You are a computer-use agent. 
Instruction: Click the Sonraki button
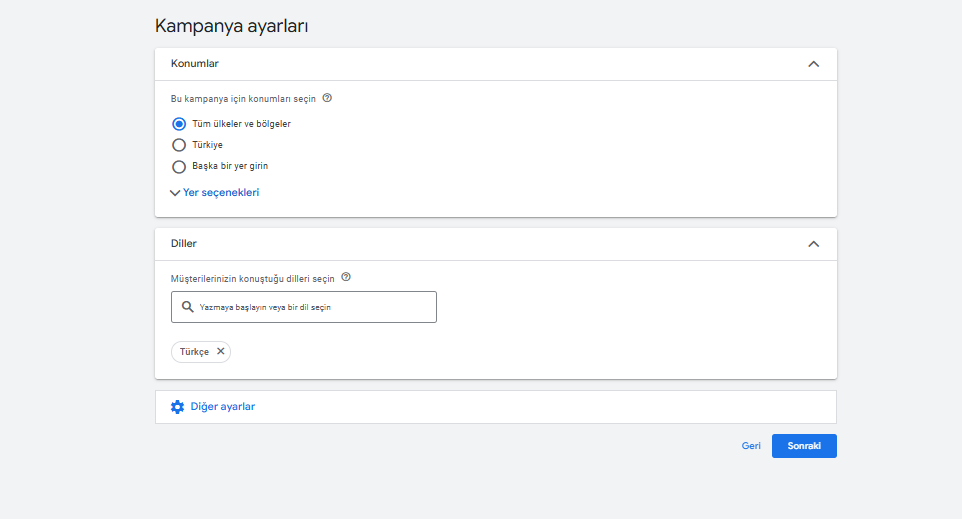click(x=804, y=446)
